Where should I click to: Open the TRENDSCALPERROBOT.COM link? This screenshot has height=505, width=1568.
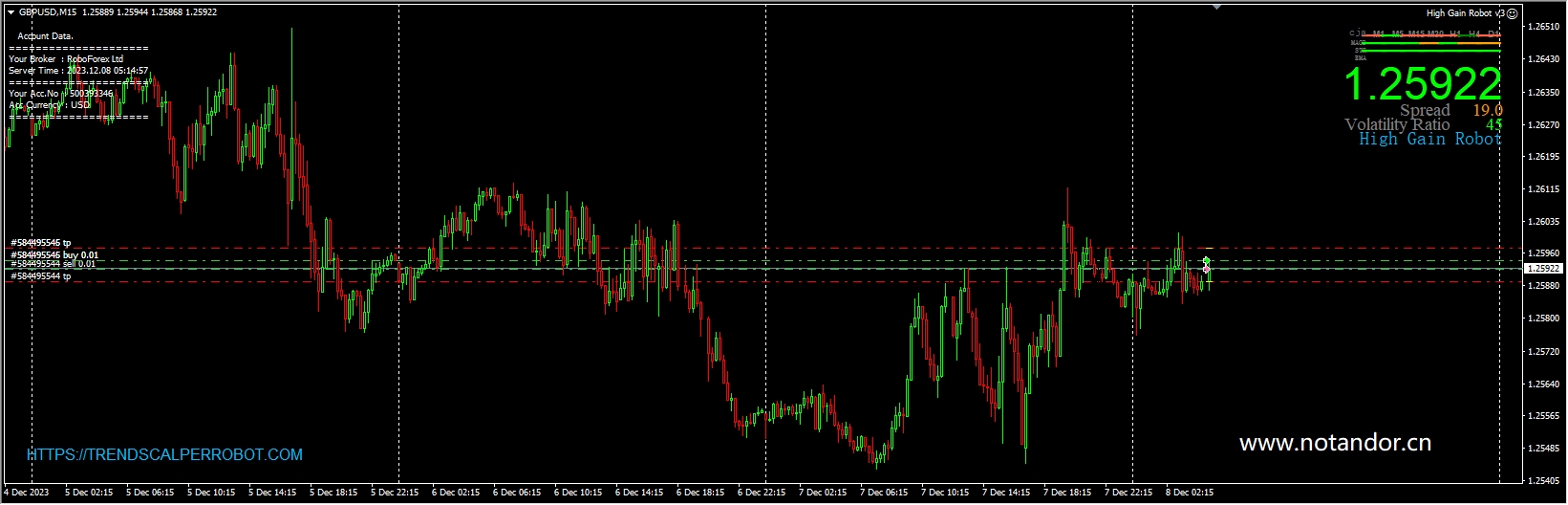(x=164, y=455)
